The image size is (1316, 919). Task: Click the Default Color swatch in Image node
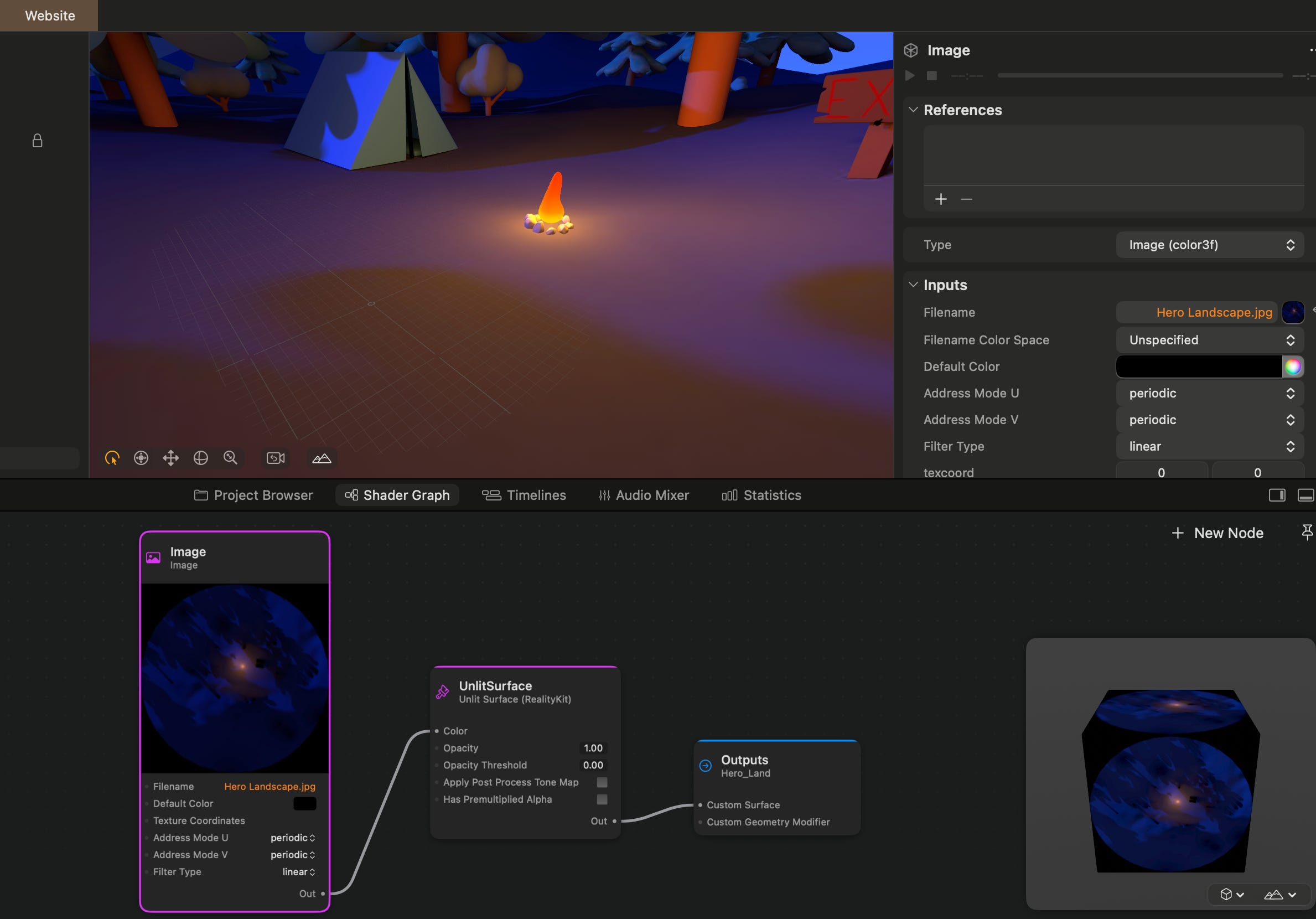304,804
